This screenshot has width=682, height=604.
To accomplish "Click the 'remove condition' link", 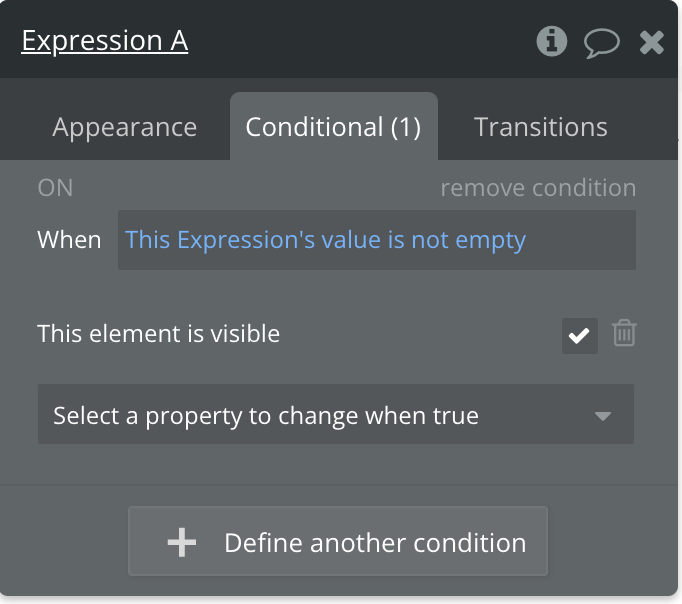I will (538, 188).
